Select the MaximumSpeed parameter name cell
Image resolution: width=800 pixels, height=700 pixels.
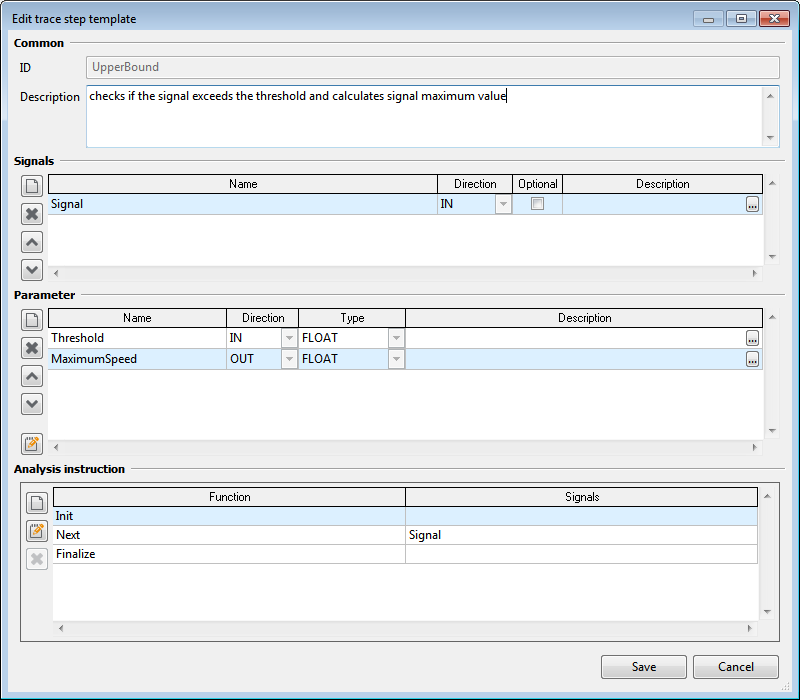(x=137, y=359)
